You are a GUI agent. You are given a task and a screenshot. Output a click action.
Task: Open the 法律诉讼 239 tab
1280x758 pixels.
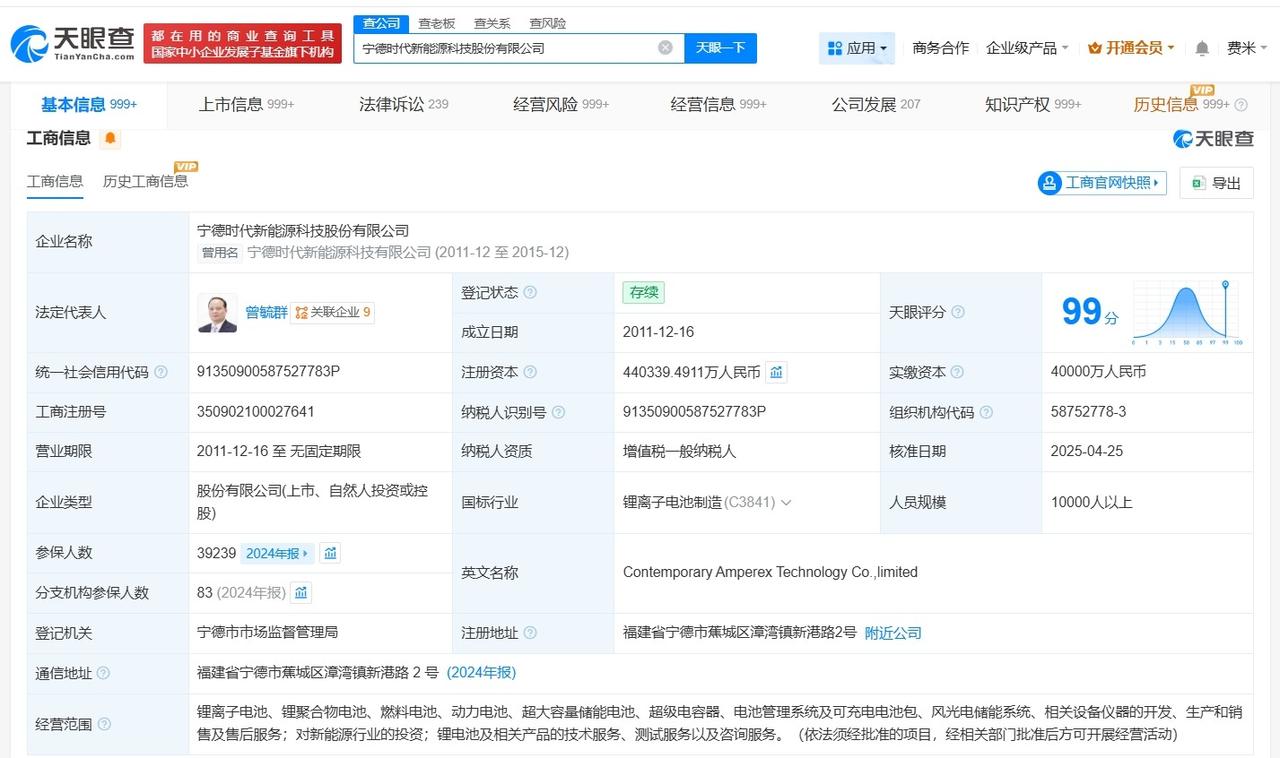403,102
